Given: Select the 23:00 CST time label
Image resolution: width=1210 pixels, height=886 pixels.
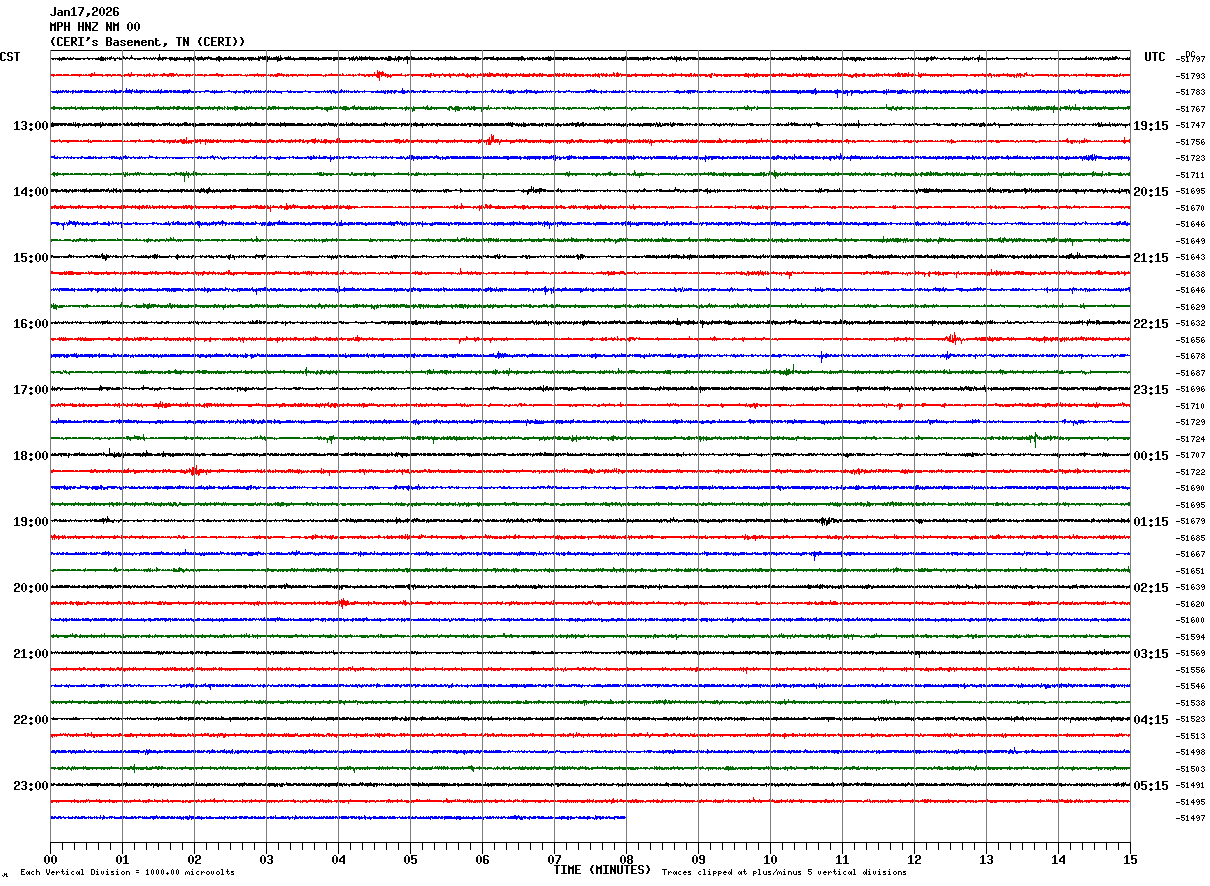Looking at the screenshot, I should (30, 786).
